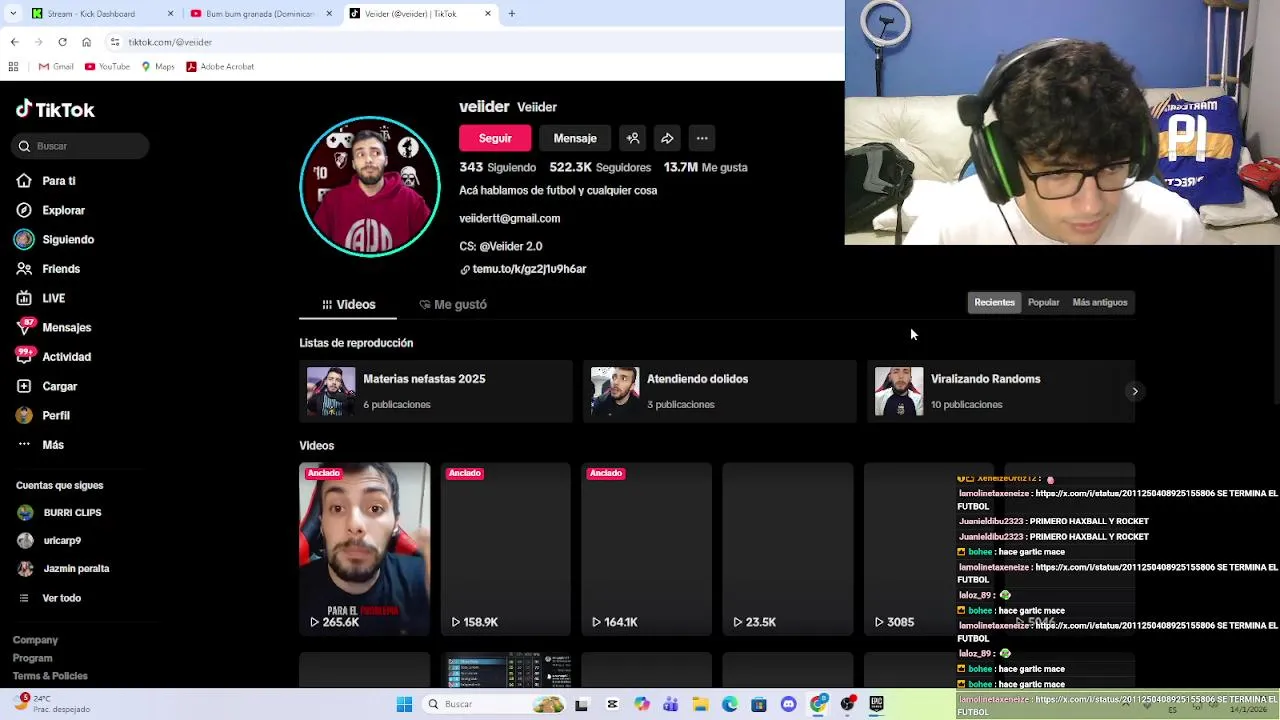Open the pinned video with 265.6K views
This screenshot has width=1280, height=720.
click(364, 549)
